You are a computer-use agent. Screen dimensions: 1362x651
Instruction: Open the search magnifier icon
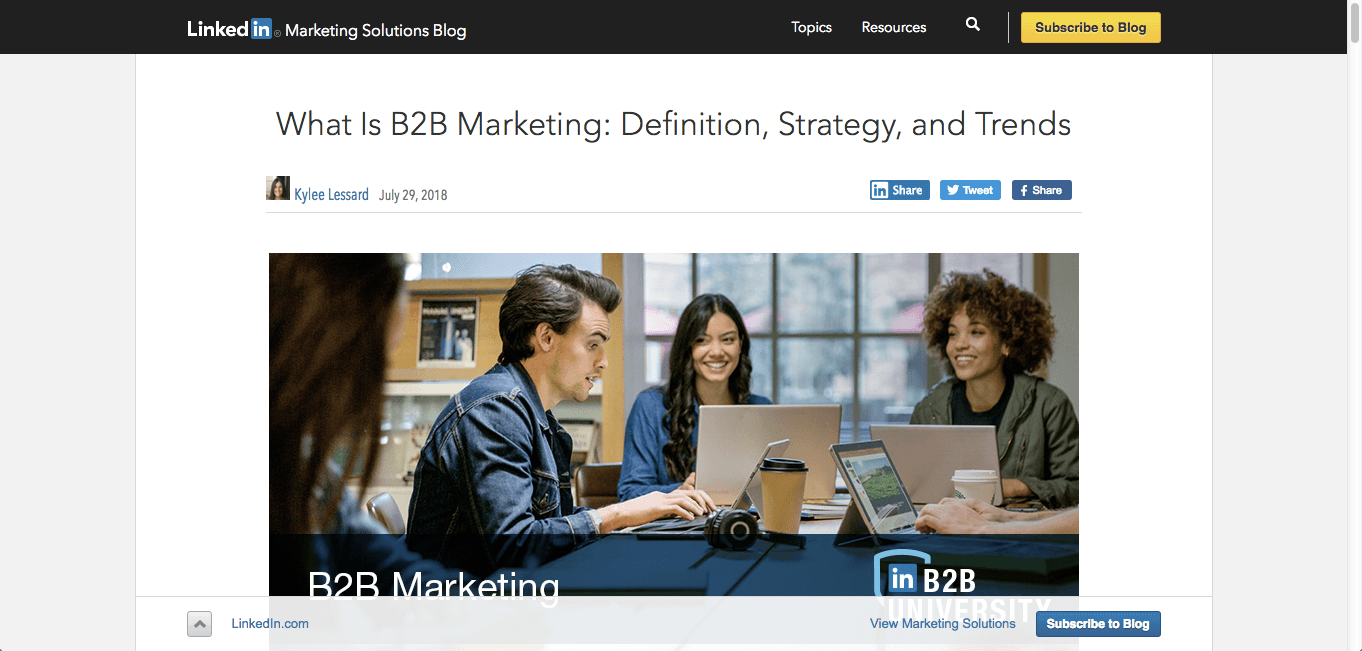973,25
